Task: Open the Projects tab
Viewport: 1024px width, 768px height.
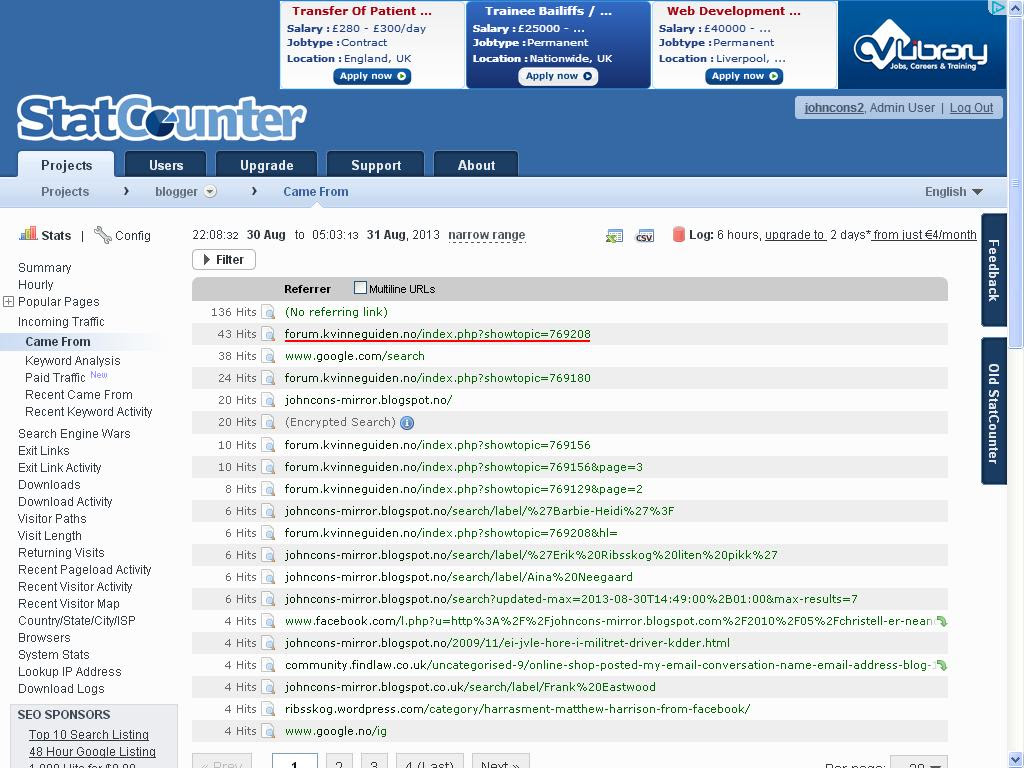Action: click(67, 165)
